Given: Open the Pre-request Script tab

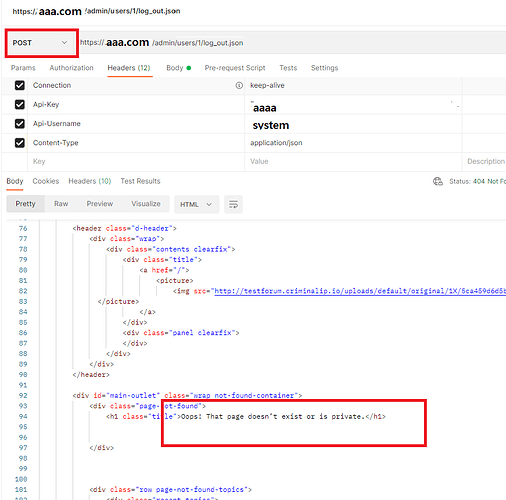Looking at the screenshot, I should click(235, 68).
